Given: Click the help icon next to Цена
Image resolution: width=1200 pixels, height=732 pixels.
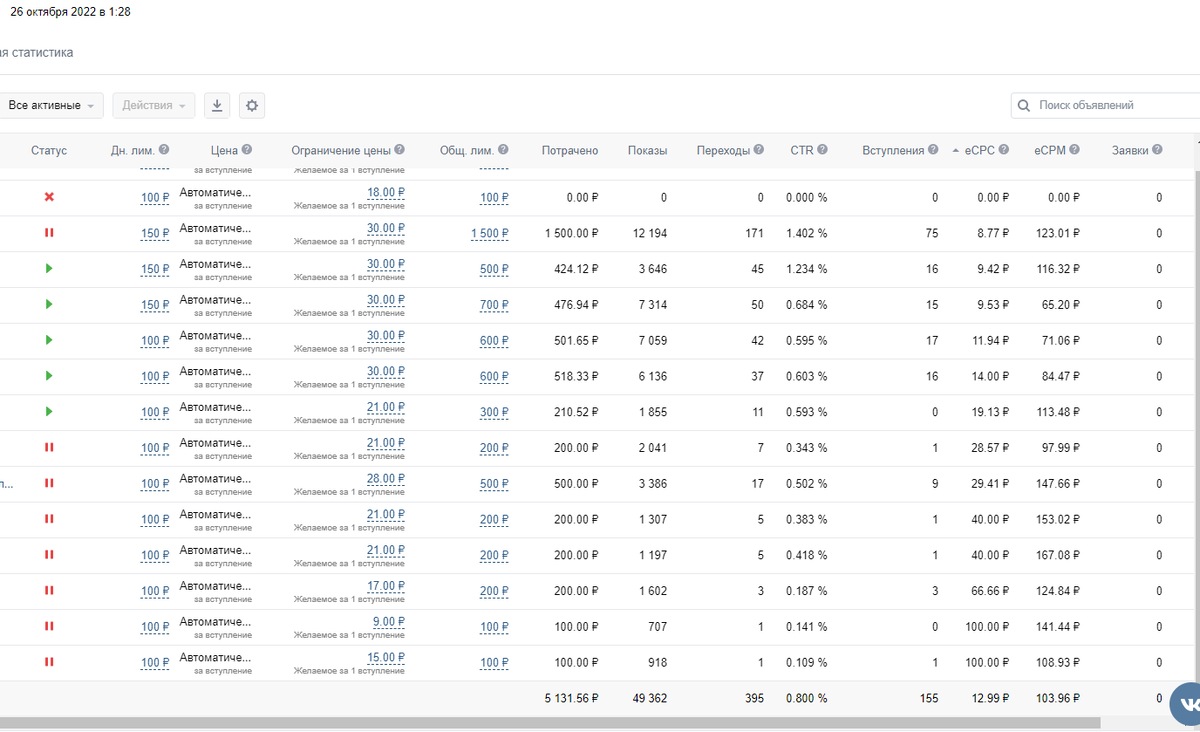Looking at the screenshot, I should coord(247,150).
